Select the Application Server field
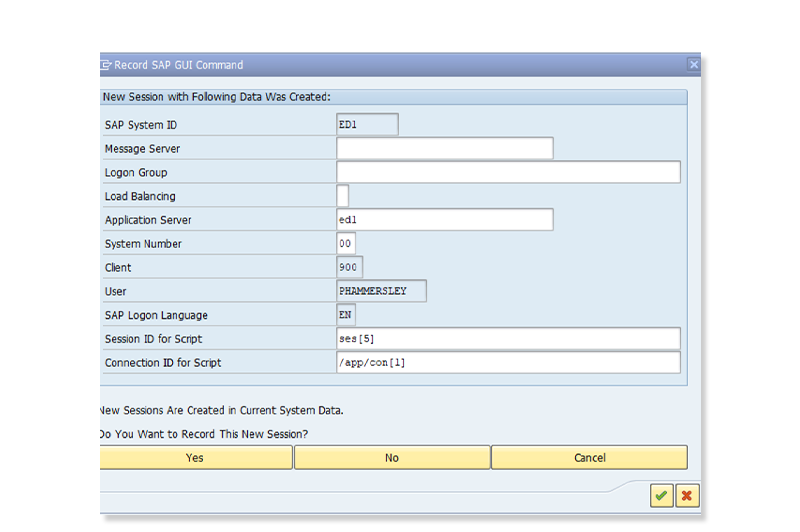The height and width of the screenshot is (532, 800). click(x=445, y=220)
